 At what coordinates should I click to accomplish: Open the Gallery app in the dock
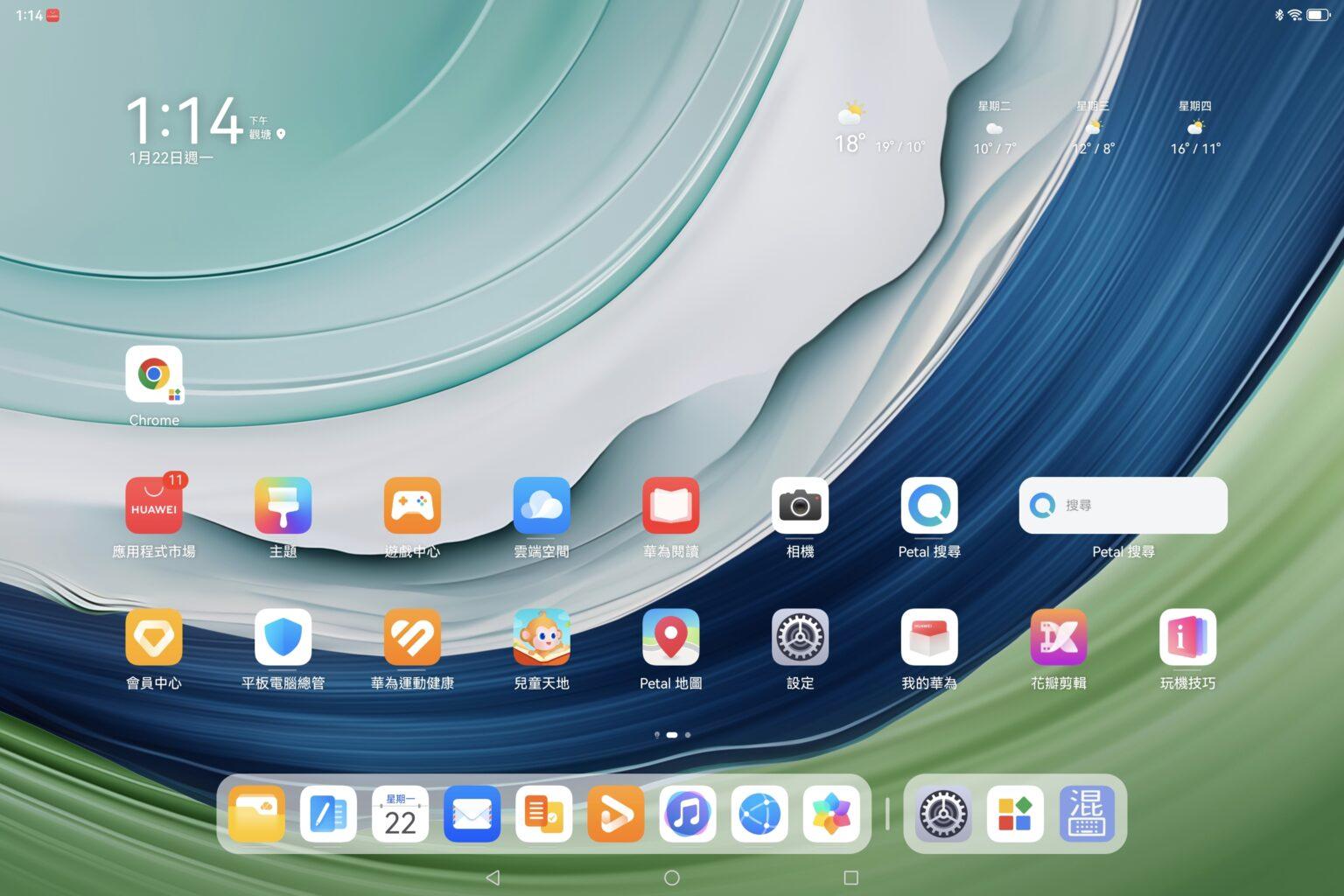(x=831, y=814)
